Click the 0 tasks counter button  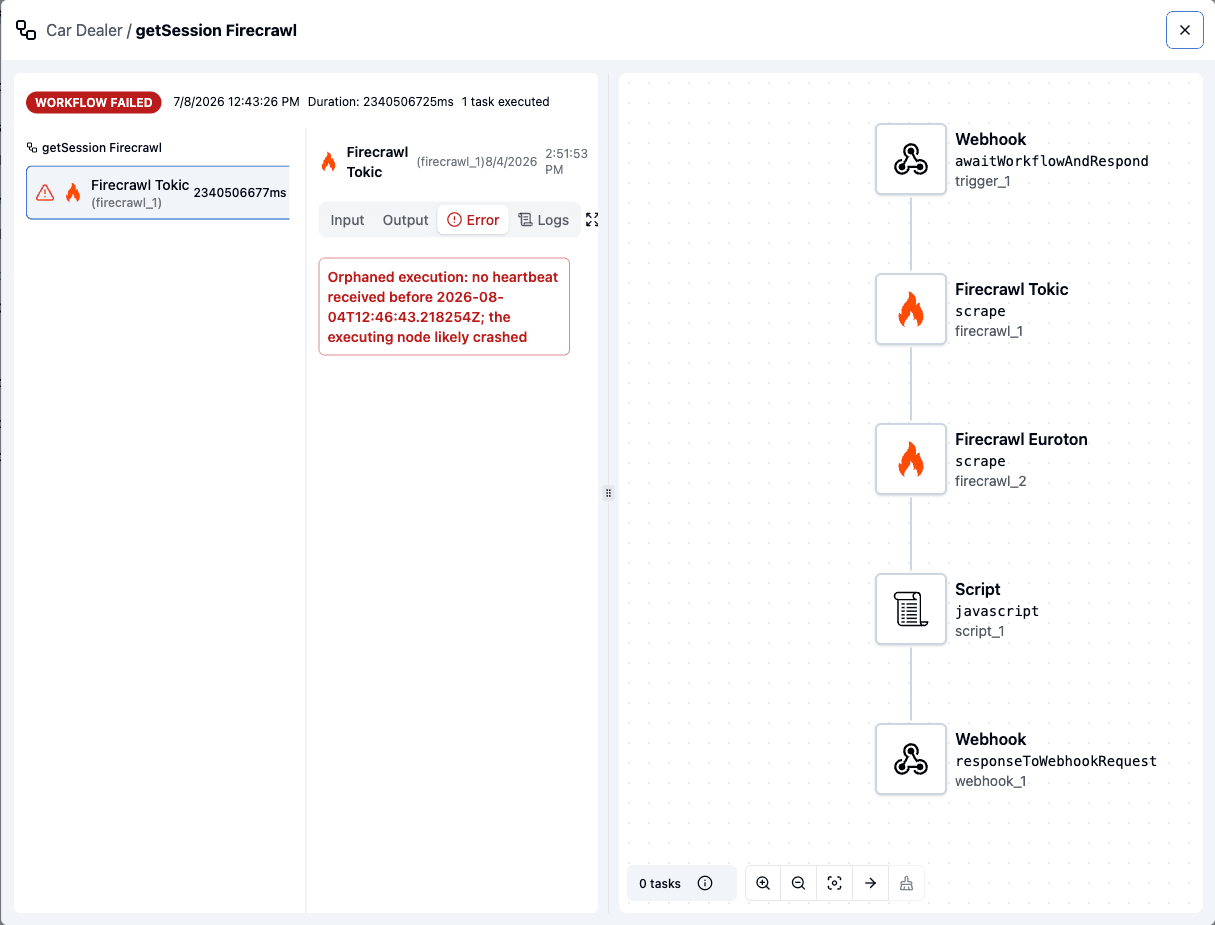pyautogui.click(x=681, y=883)
